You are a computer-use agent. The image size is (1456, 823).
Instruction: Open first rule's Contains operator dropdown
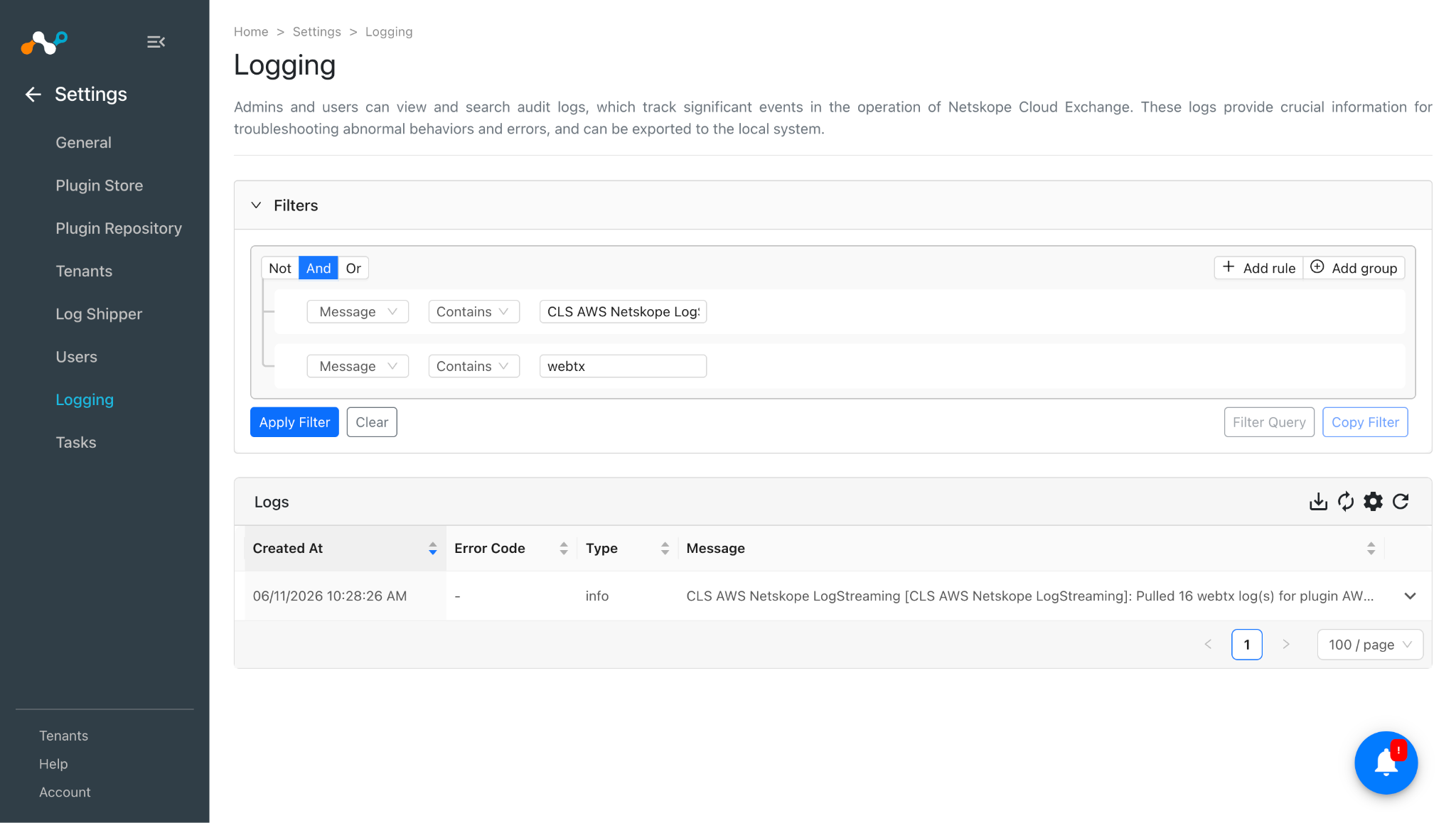473,312
